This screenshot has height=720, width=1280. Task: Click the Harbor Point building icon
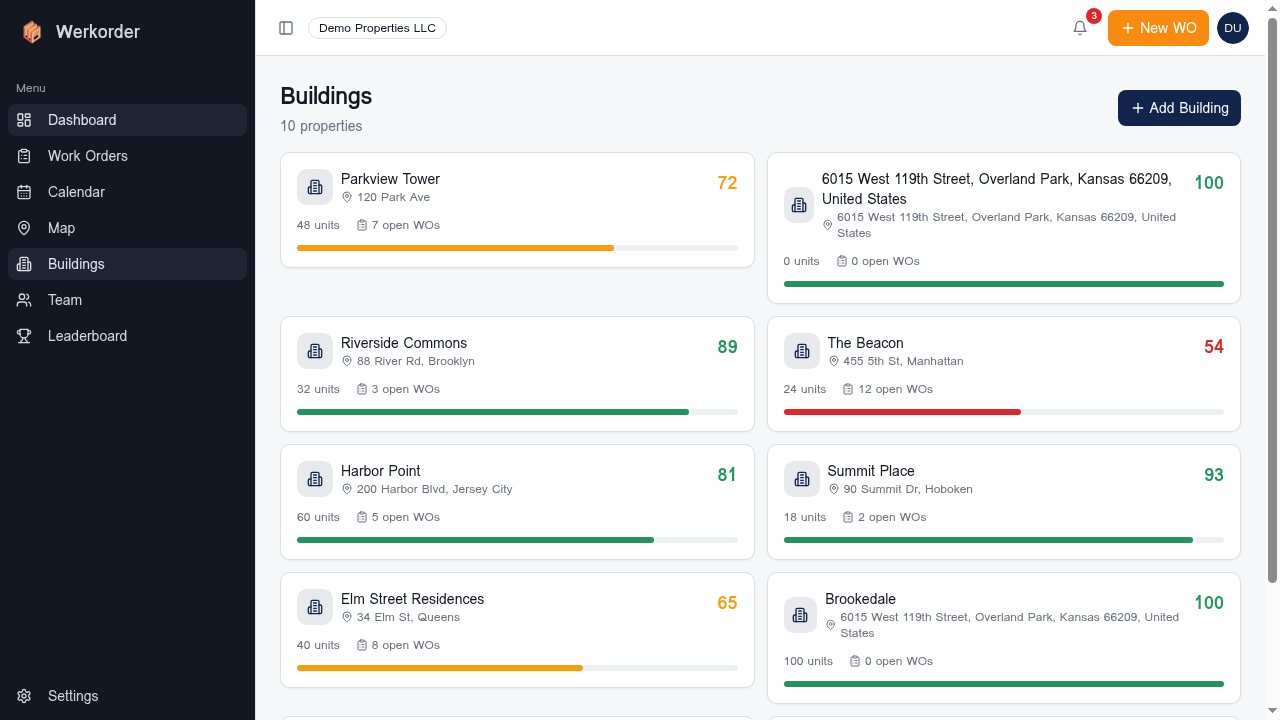point(315,479)
